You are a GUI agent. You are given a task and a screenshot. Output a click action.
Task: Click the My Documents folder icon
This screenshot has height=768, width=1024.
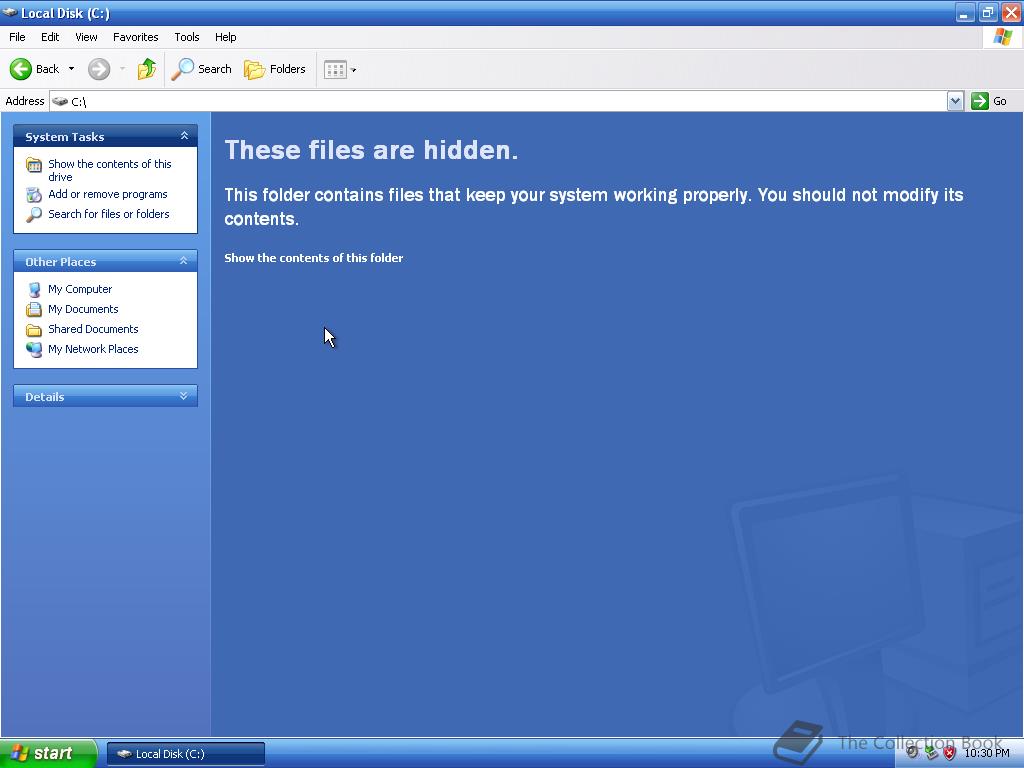(34, 310)
